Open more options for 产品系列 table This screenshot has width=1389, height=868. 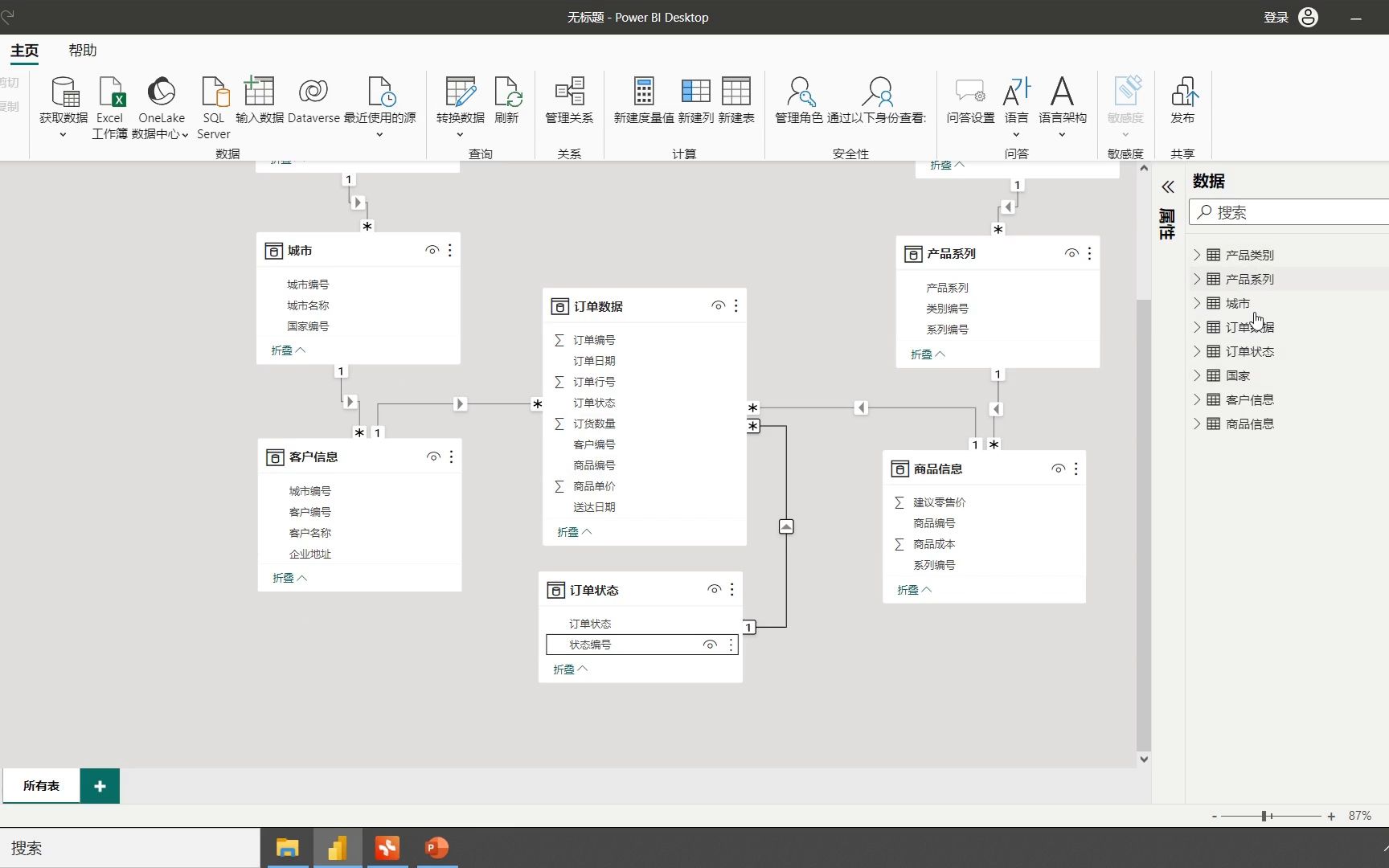click(x=1090, y=253)
